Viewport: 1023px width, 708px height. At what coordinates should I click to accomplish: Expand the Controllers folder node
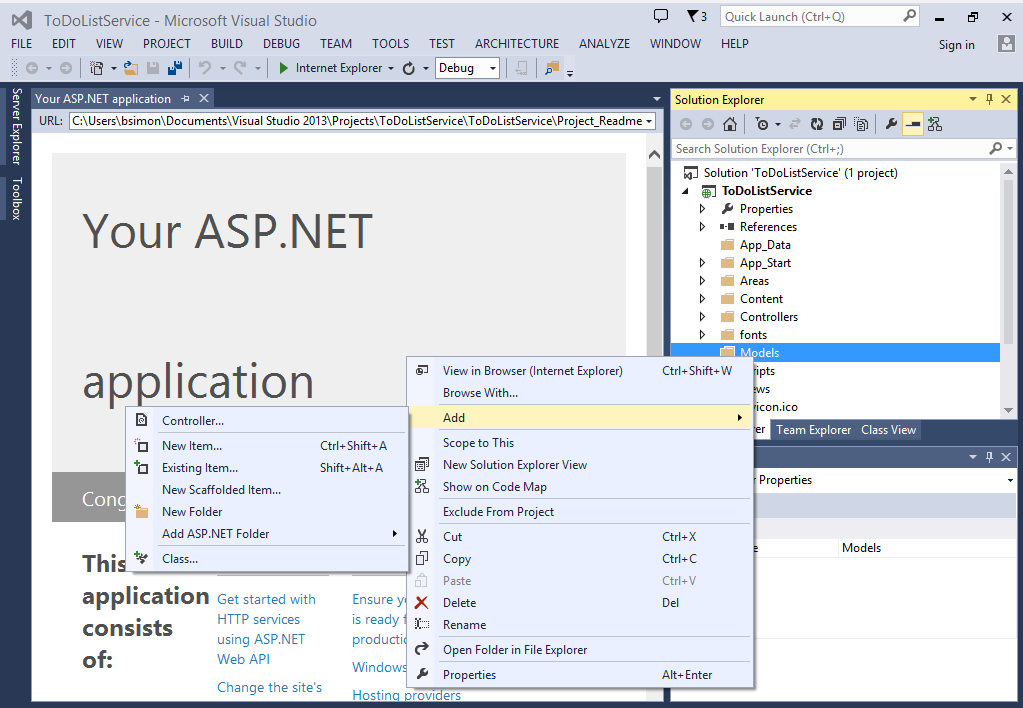pos(703,316)
